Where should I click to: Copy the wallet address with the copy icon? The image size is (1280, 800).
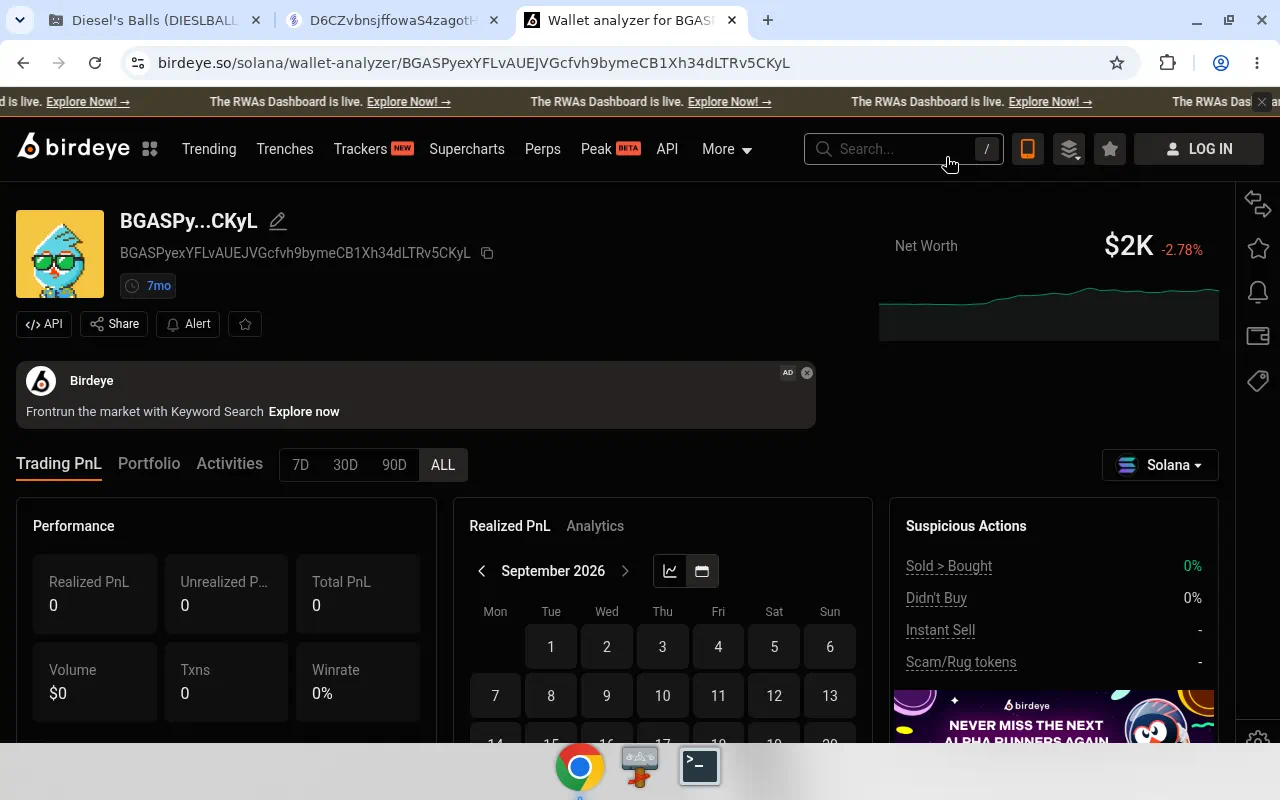point(487,253)
